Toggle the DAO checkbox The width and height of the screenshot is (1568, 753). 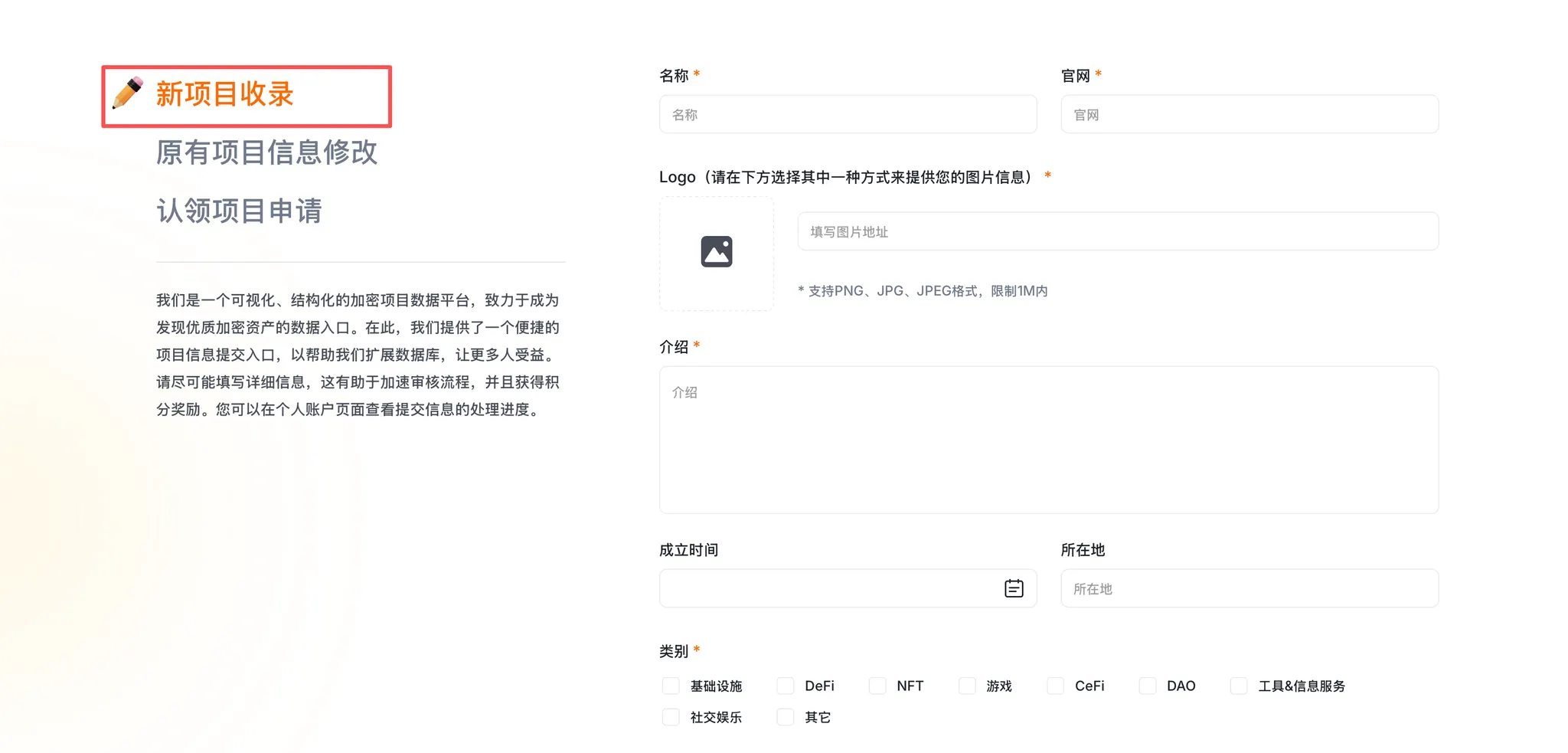1148,686
